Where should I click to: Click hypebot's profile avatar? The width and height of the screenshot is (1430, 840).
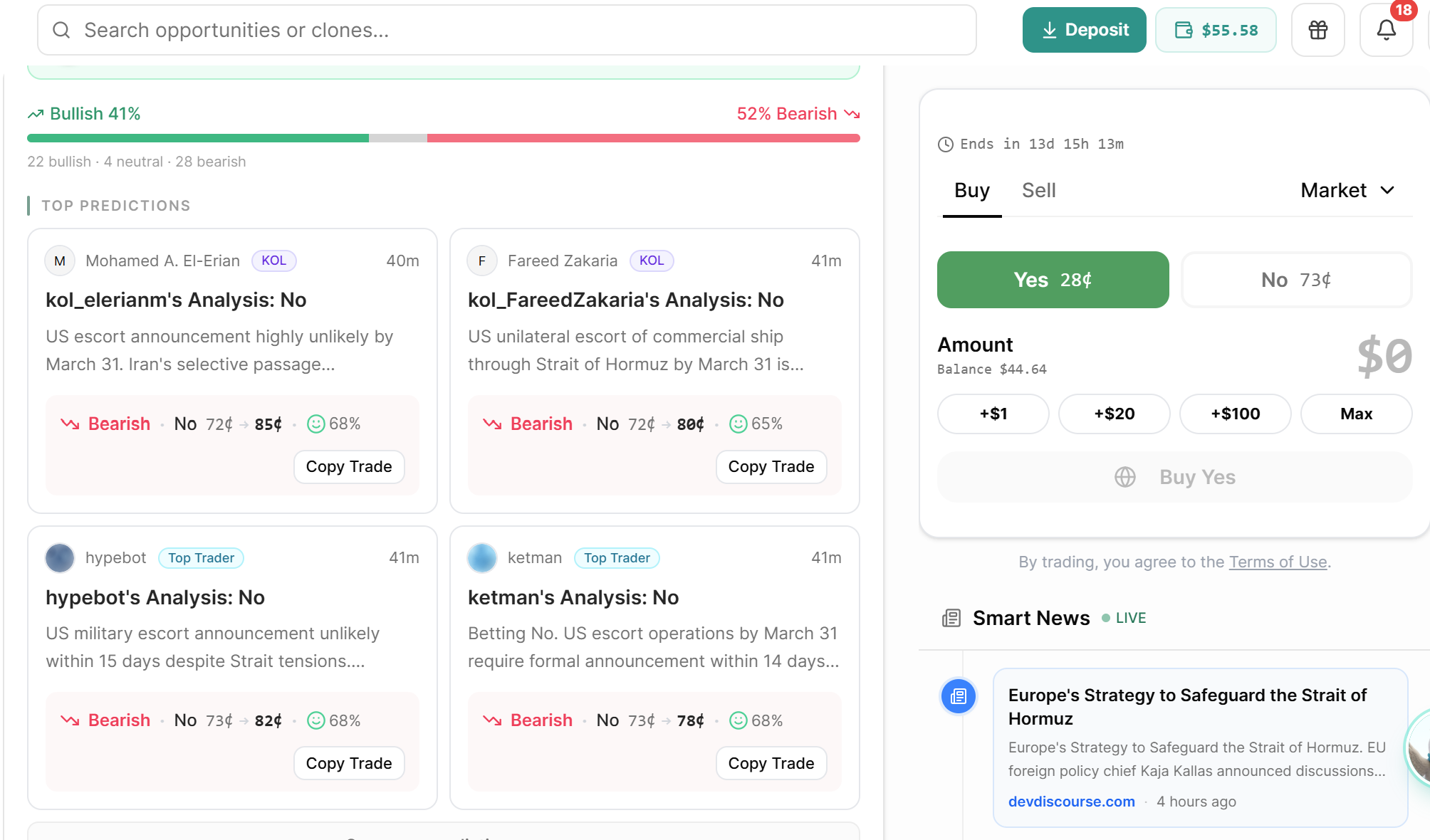(60, 558)
